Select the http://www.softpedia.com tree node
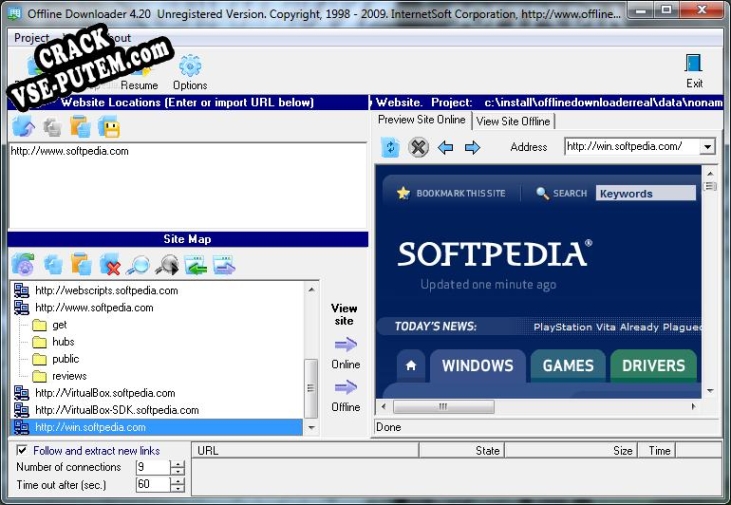This screenshot has width=731, height=505. 94,308
